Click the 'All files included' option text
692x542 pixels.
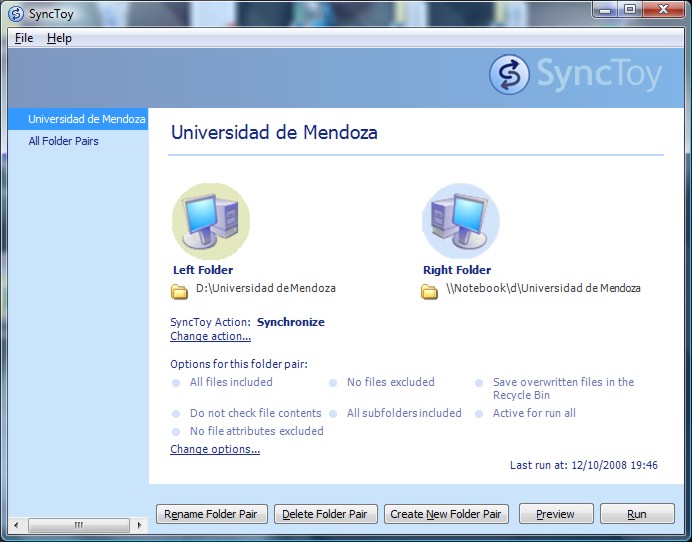pyautogui.click(x=231, y=382)
